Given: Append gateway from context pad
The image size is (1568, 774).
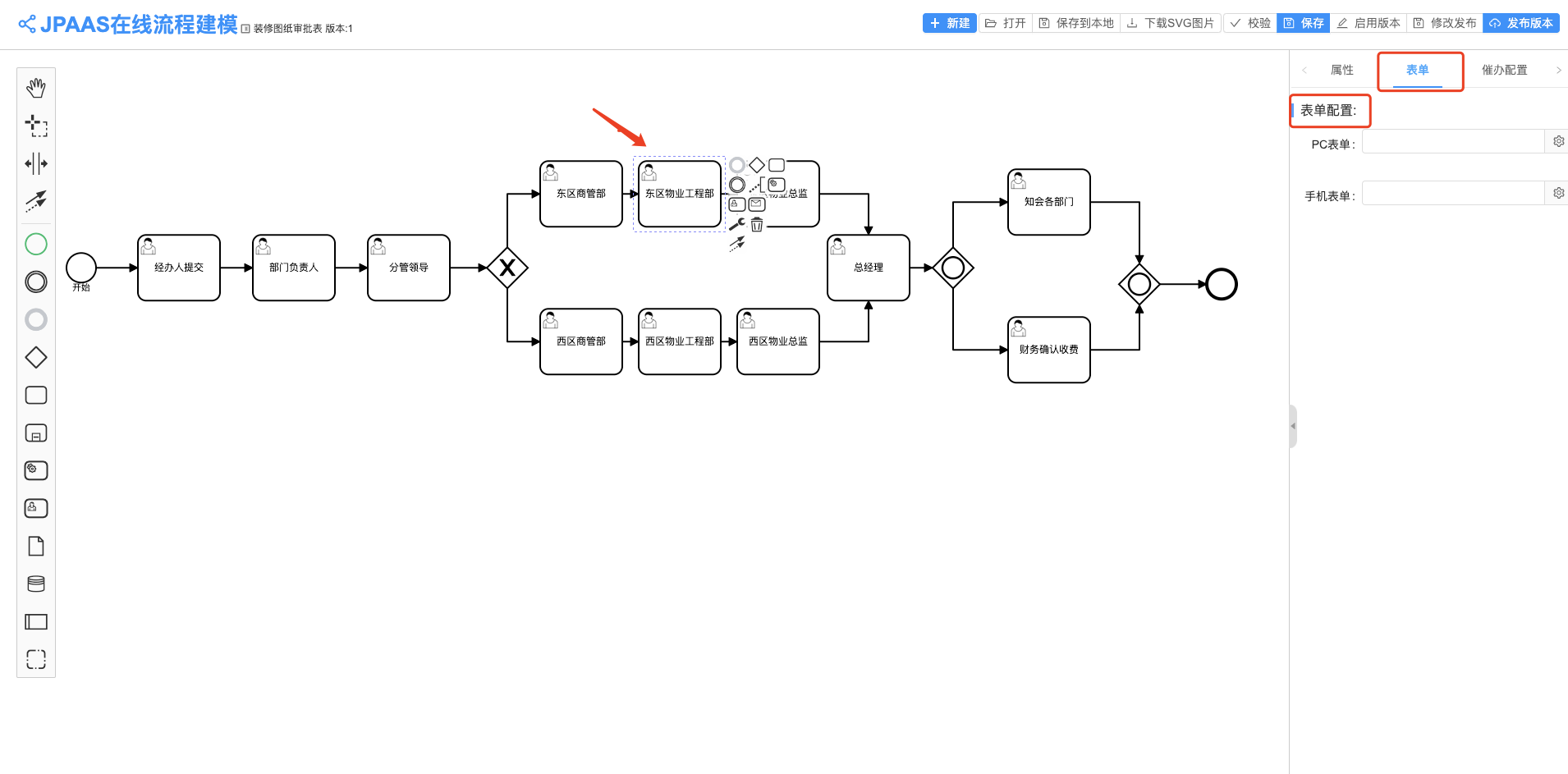Looking at the screenshot, I should (x=757, y=165).
